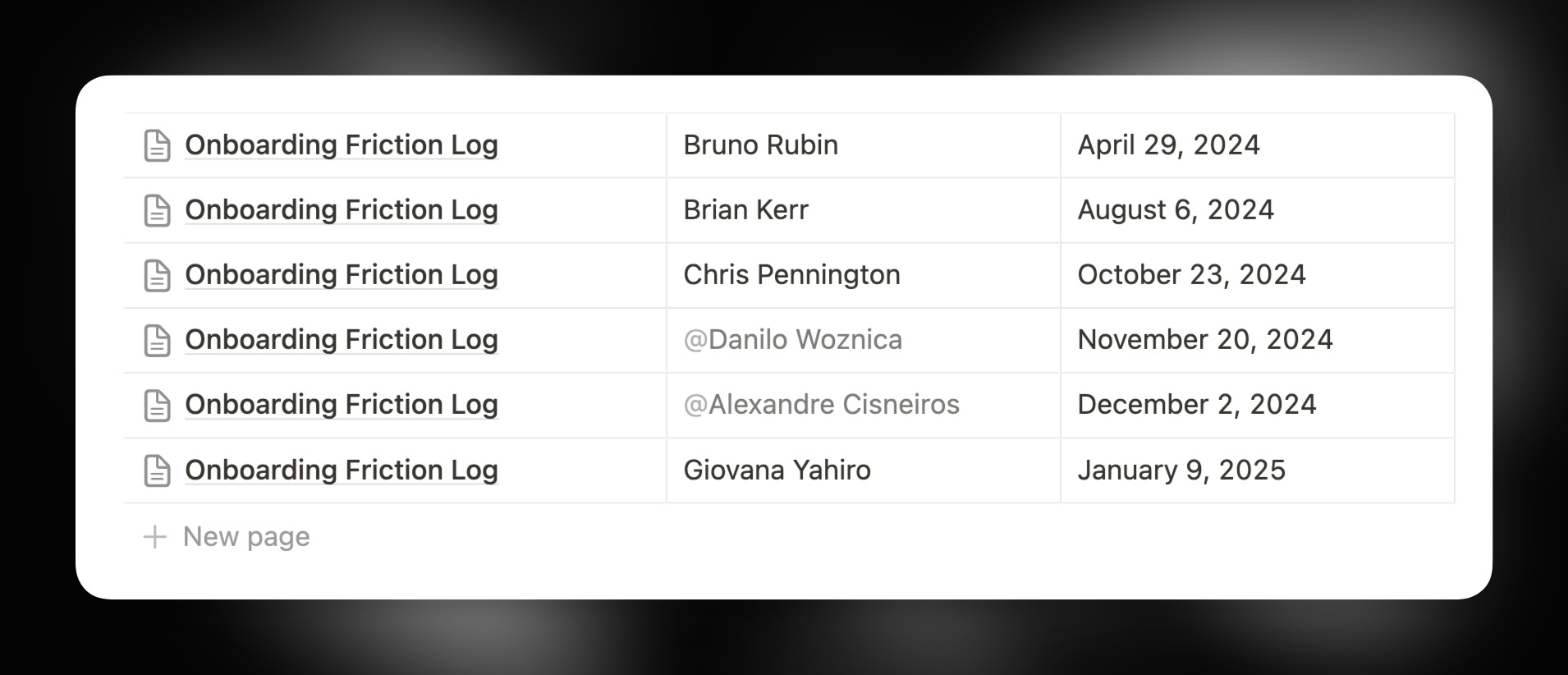
Task: Click the @Alexandre Cisneiros mention
Action: coord(821,405)
